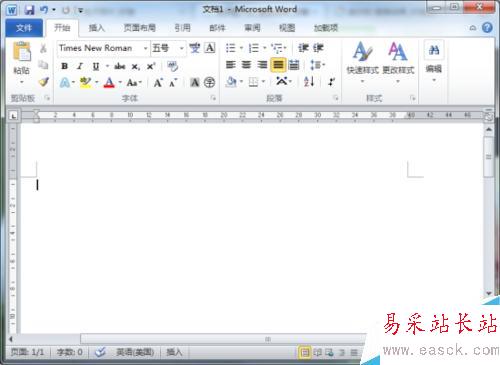Screen dimensions: 500x365
Task: Click the vertical scrollbar up arrow
Action: tap(489, 129)
